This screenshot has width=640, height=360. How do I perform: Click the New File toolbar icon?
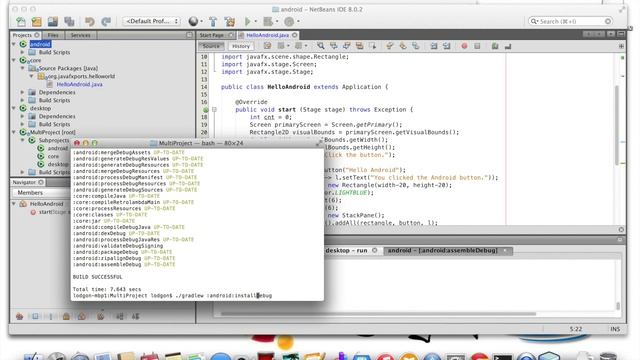21,21
